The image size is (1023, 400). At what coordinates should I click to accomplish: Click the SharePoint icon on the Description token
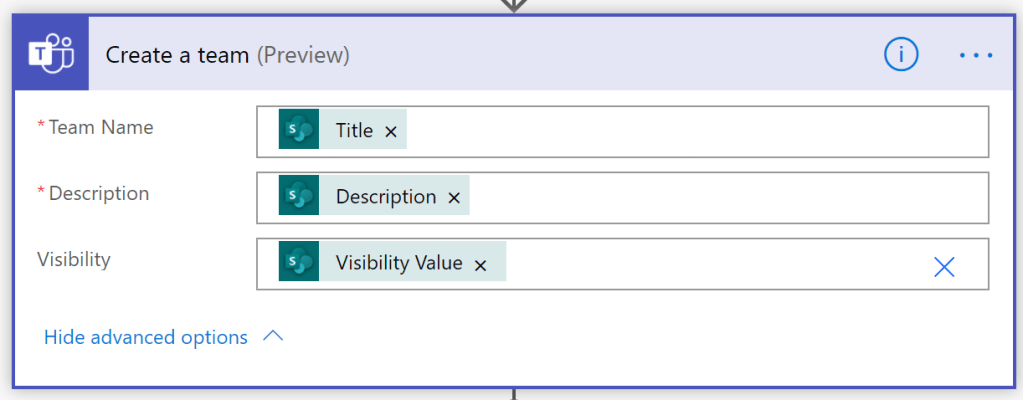pyautogui.click(x=298, y=197)
